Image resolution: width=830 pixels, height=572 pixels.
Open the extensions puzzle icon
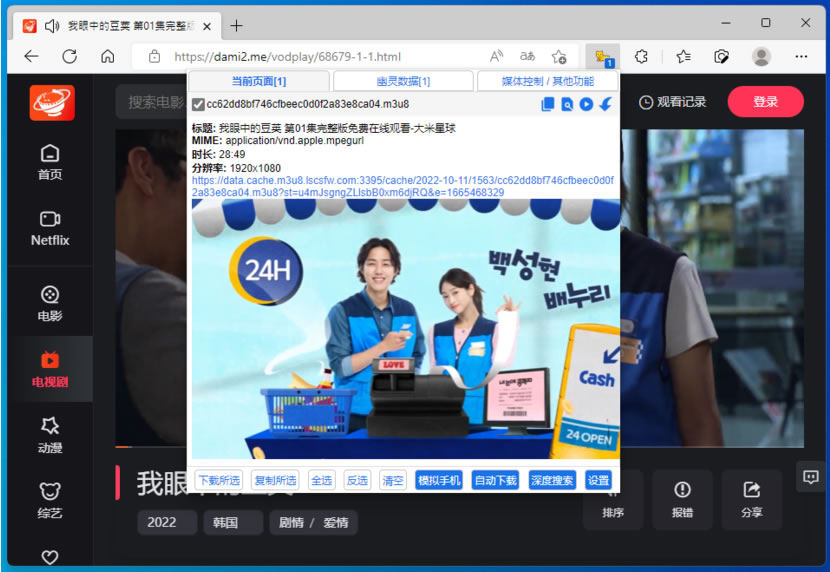(641, 57)
